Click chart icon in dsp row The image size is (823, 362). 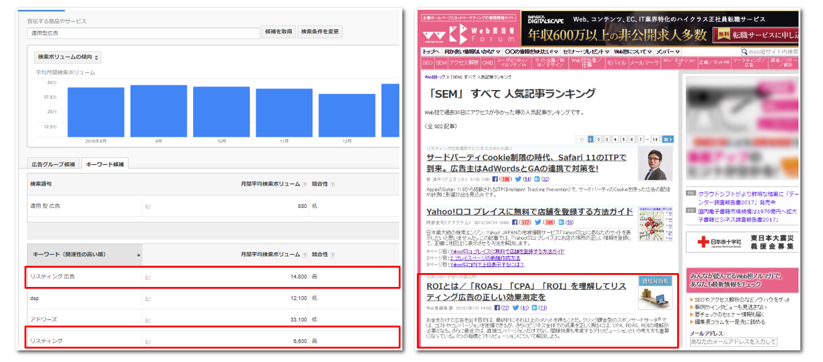pos(147,298)
